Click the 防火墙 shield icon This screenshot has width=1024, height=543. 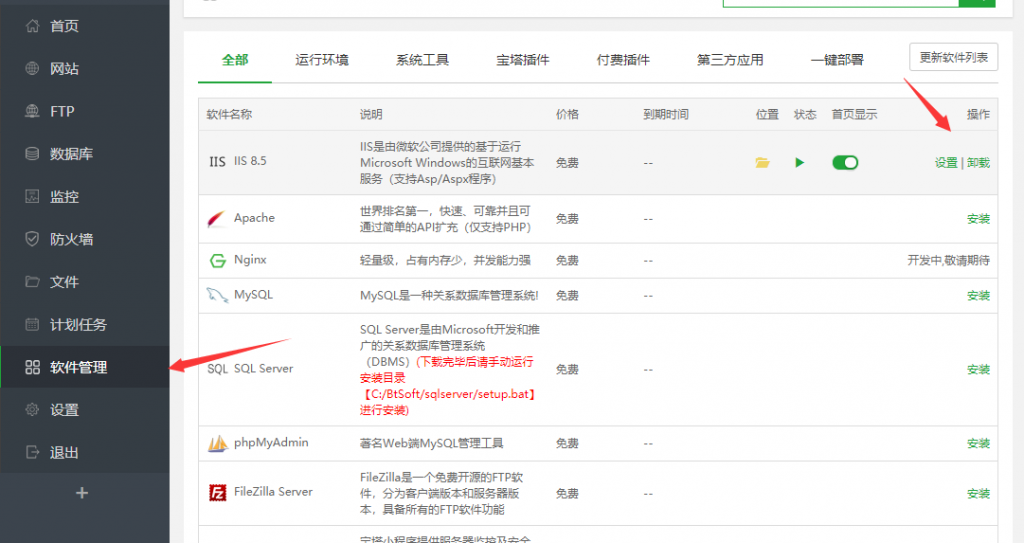point(32,239)
